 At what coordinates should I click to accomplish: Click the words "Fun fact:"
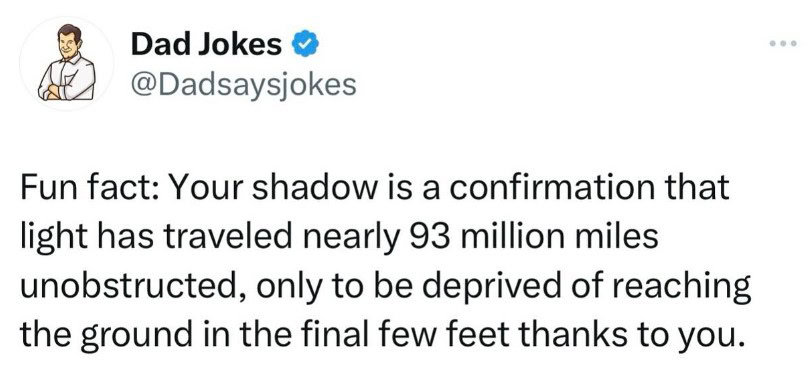point(87,189)
